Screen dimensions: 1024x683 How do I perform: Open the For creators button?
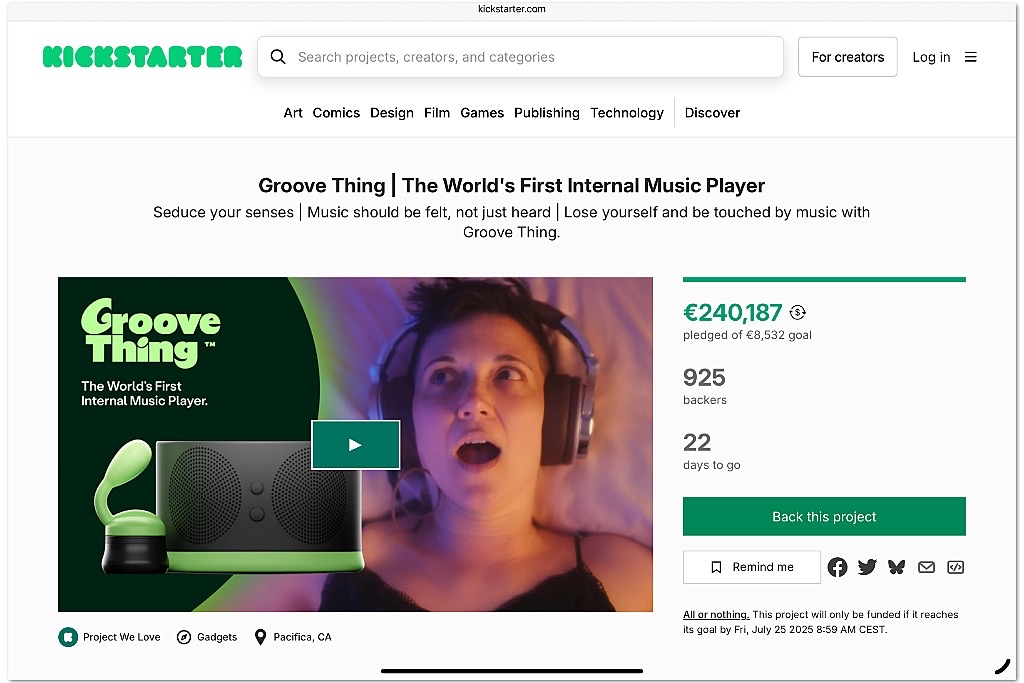click(x=848, y=57)
